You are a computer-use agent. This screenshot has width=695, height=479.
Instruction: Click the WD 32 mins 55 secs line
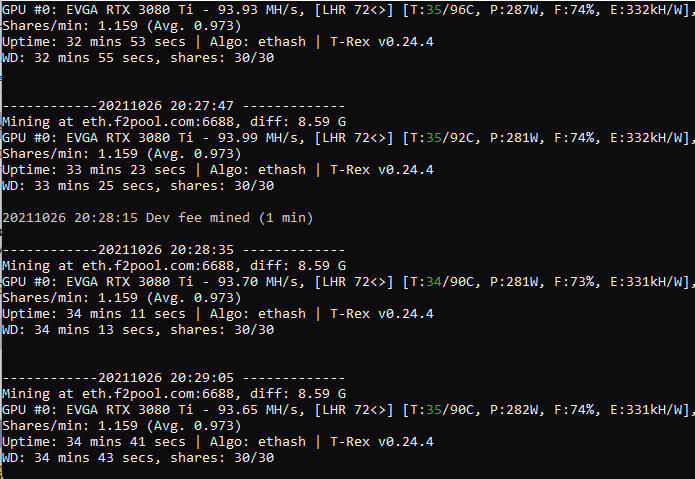tap(138, 58)
